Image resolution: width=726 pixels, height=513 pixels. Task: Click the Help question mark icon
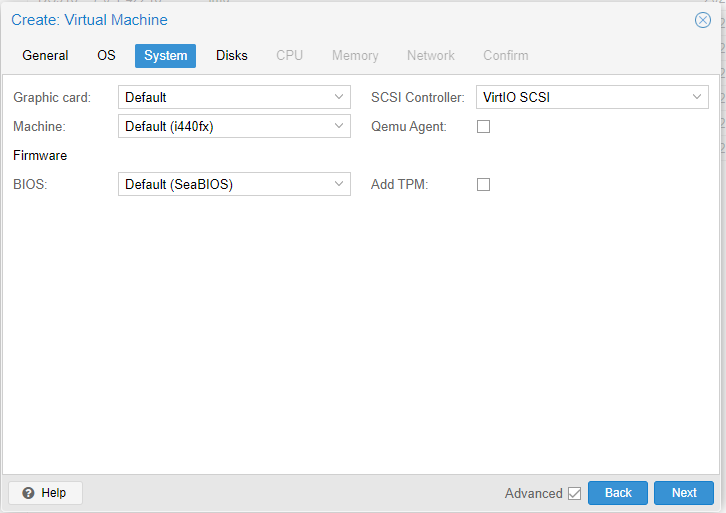click(x=28, y=493)
